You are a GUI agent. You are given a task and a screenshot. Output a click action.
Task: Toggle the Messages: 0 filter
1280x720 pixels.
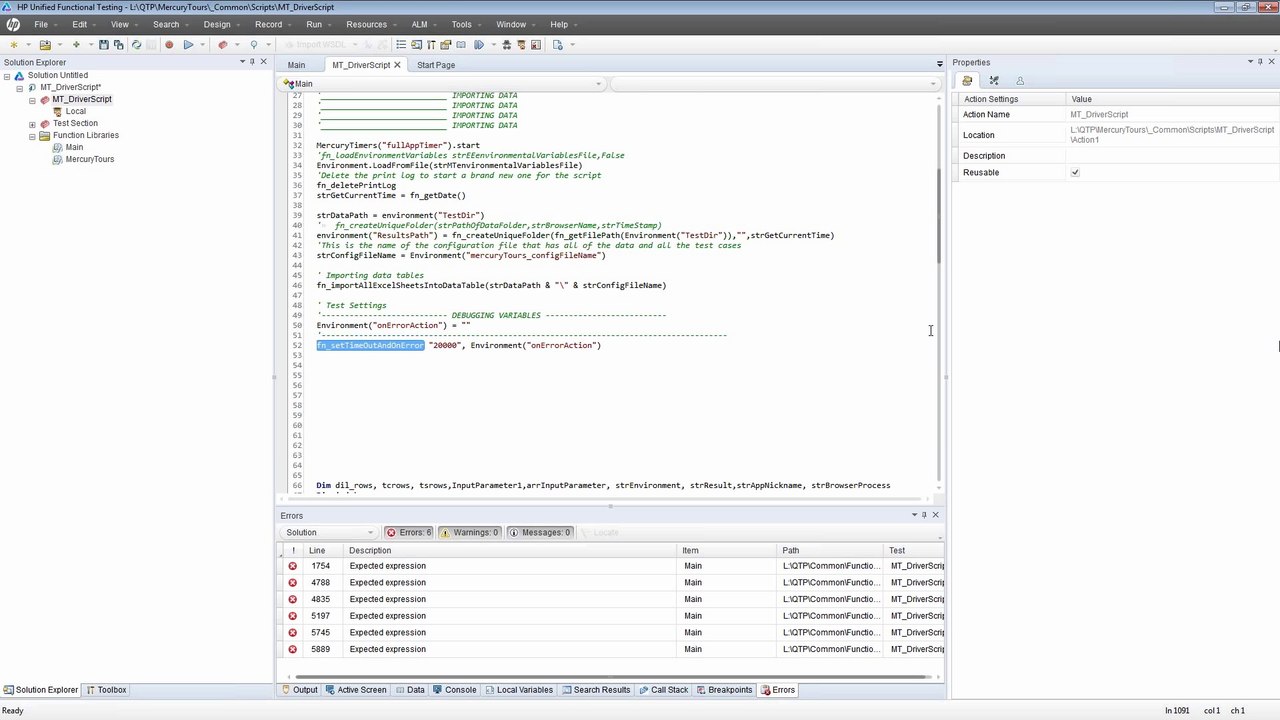coord(540,533)
